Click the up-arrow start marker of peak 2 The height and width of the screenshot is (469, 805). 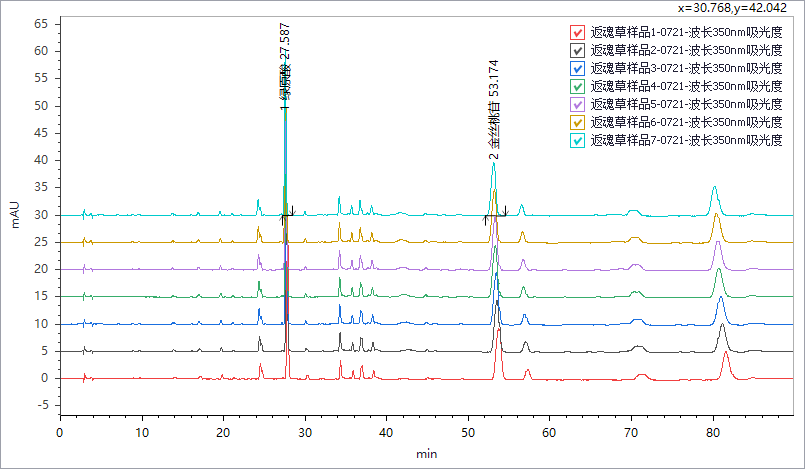pos(485,218)
